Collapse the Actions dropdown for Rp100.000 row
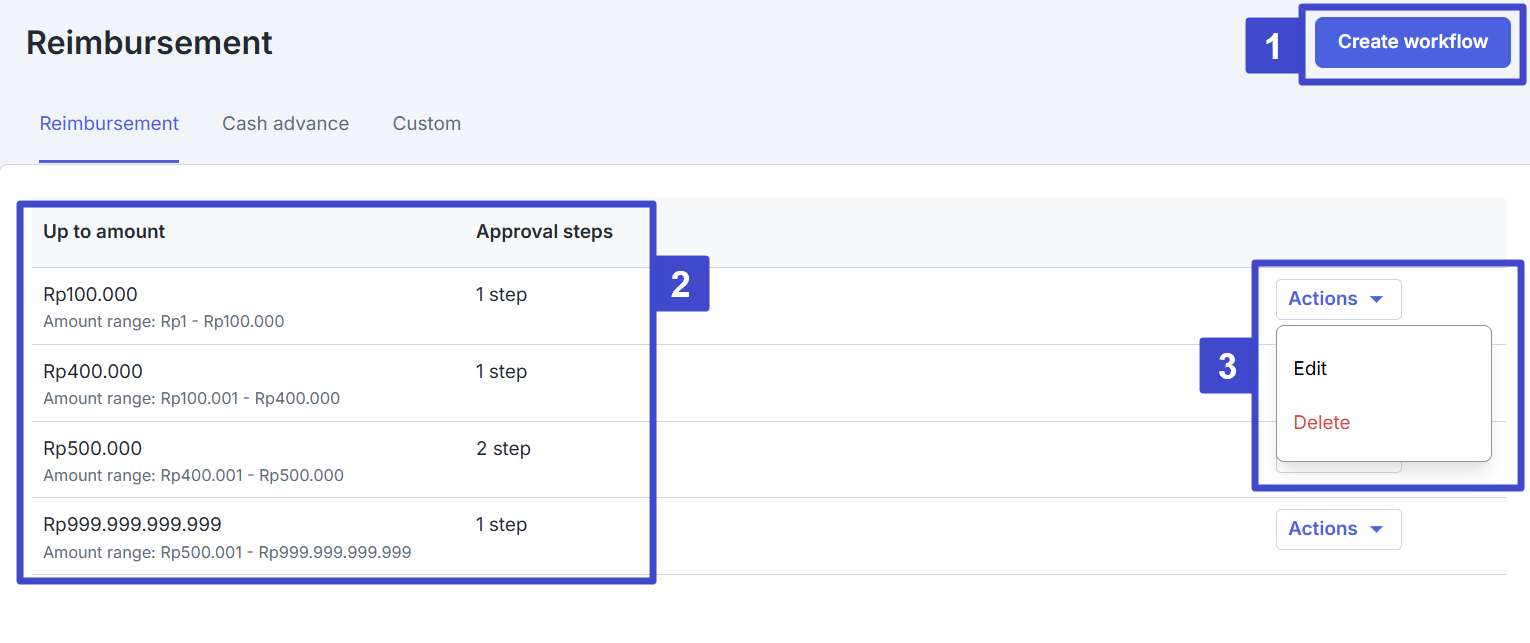The height and width of the screenshot is (643, 1530). 1337,299
